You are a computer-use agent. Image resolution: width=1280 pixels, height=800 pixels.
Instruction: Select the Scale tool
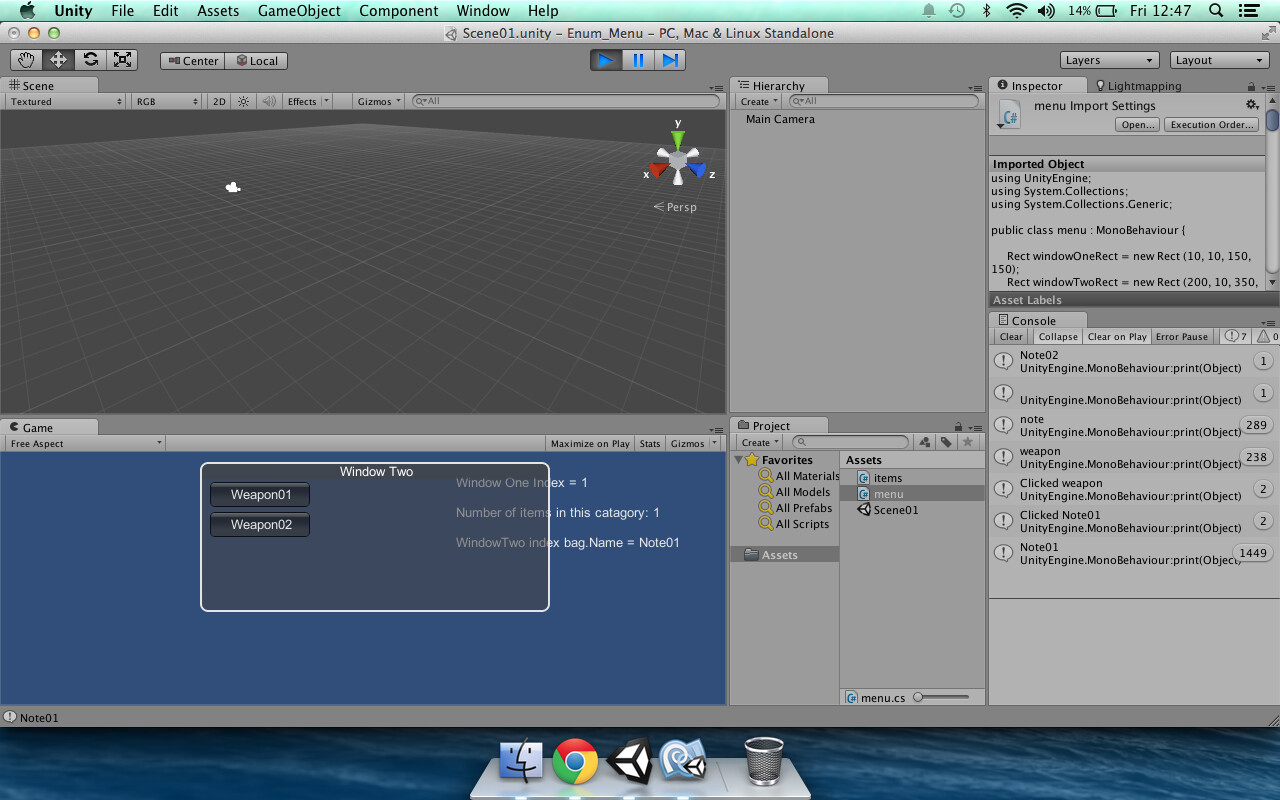click(122, 60)
